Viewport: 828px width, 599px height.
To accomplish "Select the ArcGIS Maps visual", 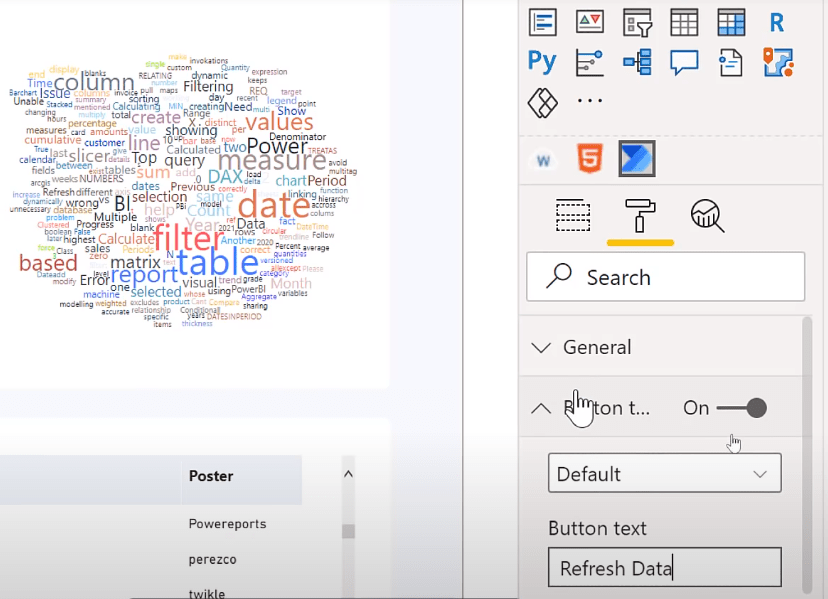I will coord(778,62).
